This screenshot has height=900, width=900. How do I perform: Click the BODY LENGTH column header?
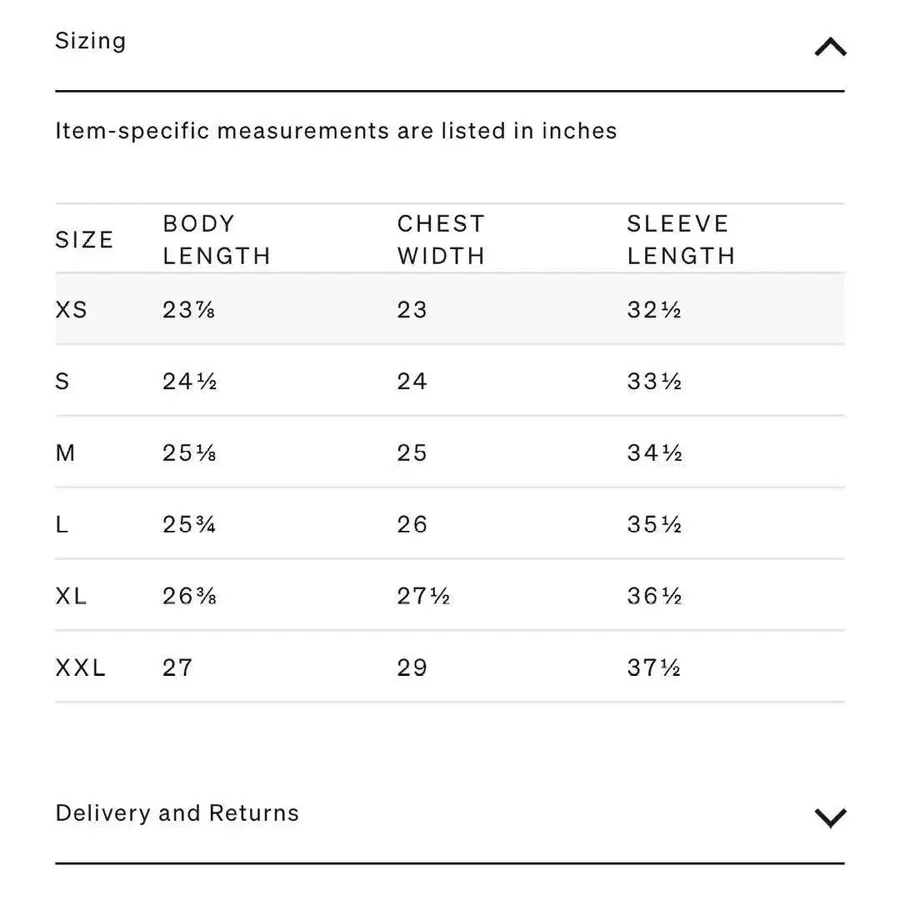[217, 240]
